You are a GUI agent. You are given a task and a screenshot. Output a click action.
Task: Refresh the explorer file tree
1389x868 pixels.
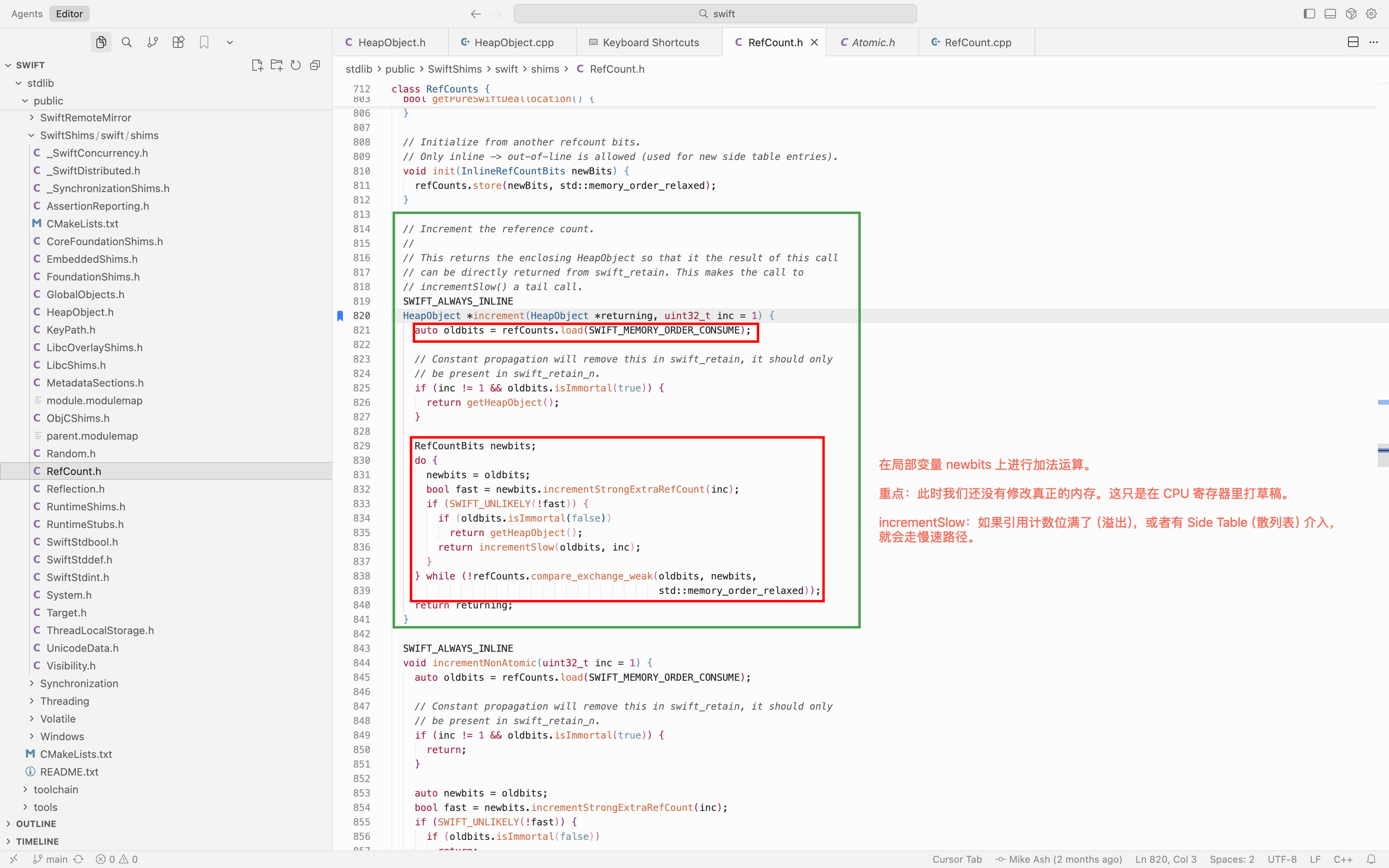(295, 65)
